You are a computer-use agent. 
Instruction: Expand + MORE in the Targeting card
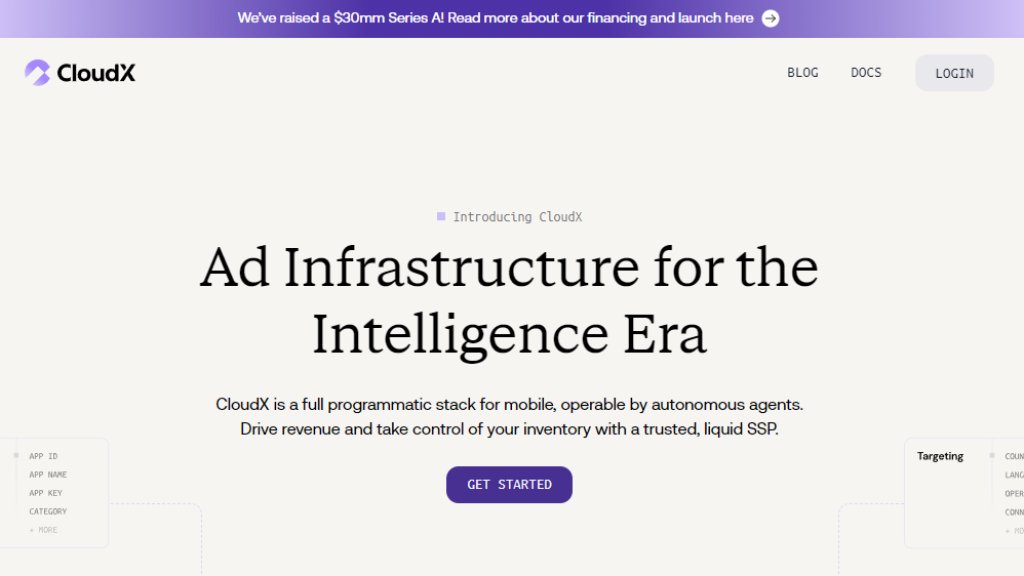1014,530
